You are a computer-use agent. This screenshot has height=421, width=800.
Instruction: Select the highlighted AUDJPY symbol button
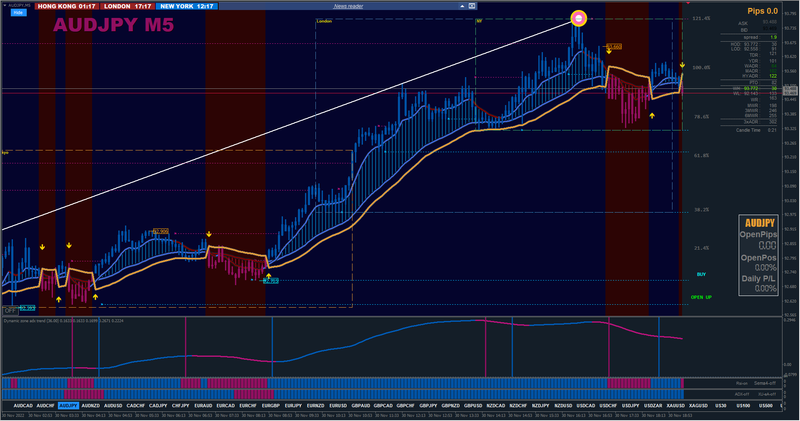(x=68, y=406)
